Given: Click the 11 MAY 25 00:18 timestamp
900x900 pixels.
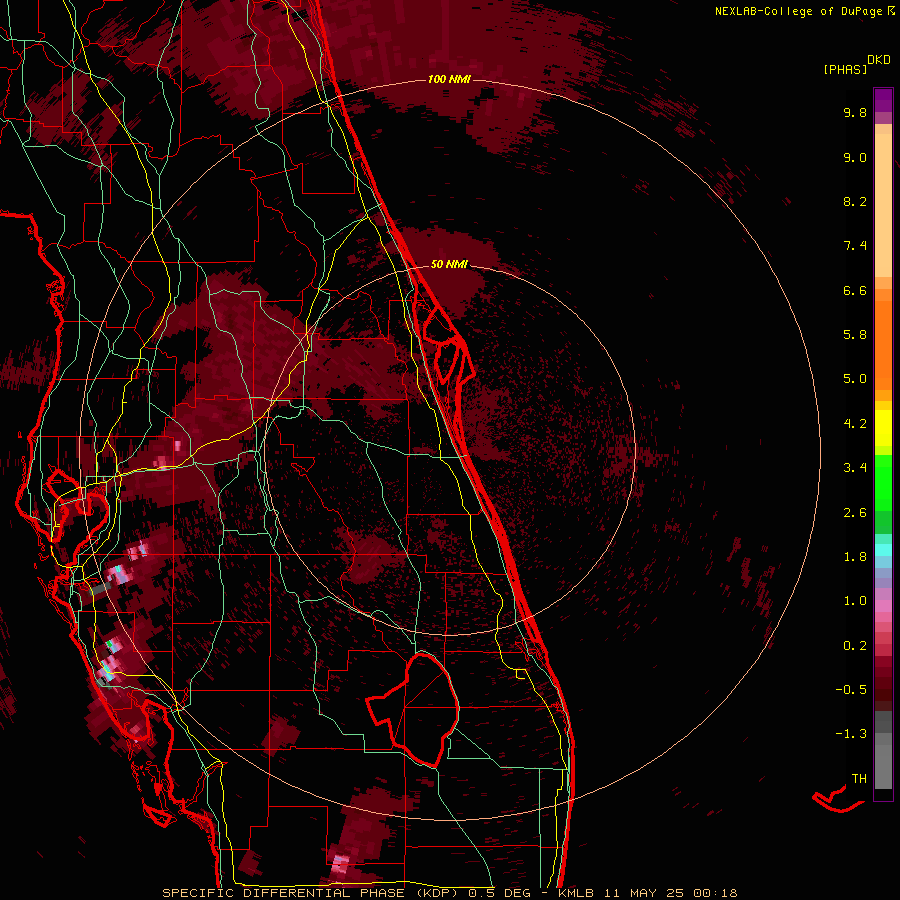Looking at the screenshot, I should click(x=670, y=893).
